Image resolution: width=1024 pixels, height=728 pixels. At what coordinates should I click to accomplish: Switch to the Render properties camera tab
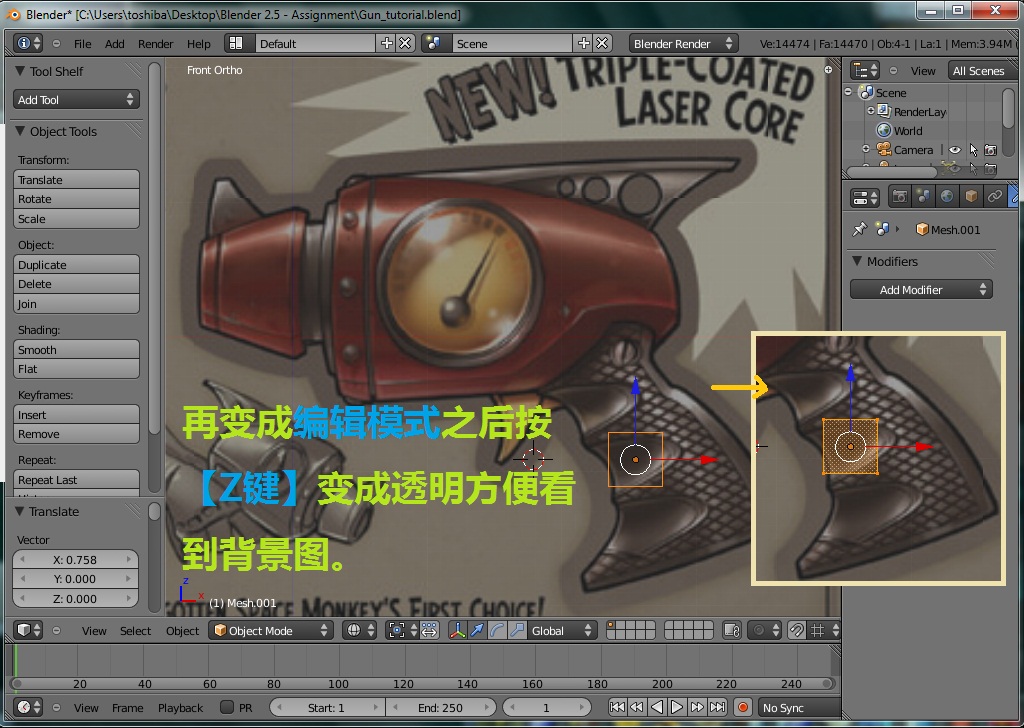tap(899, 196)
